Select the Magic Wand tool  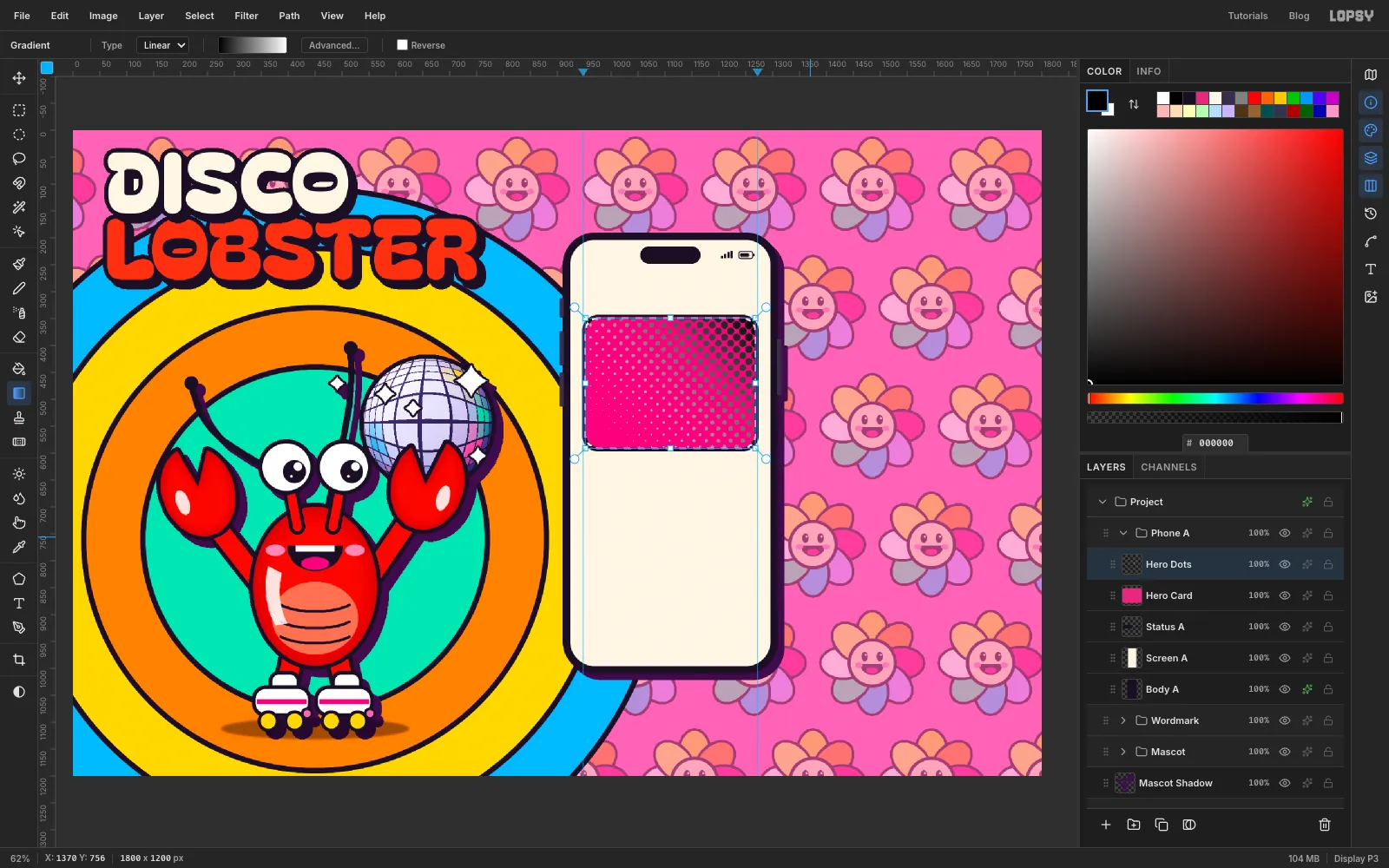pyautogui.click(x=19, y=207)
